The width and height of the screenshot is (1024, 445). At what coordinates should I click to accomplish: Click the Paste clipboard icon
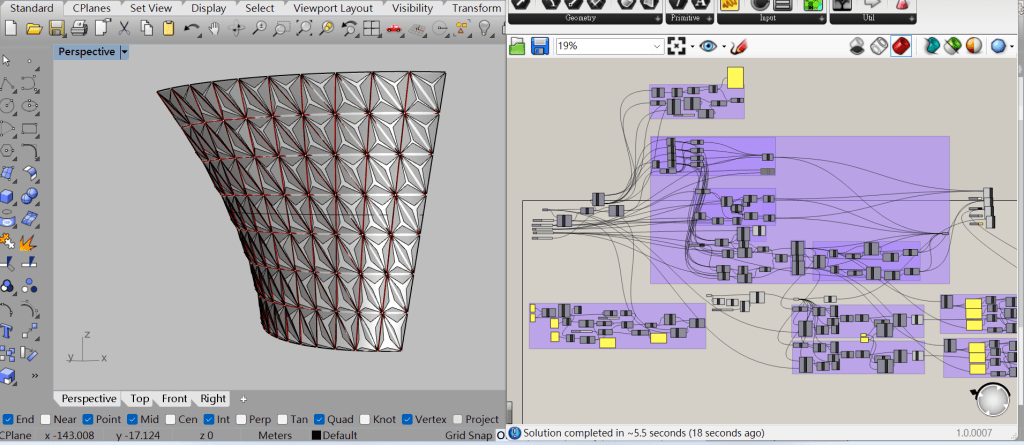coord(168,28)
